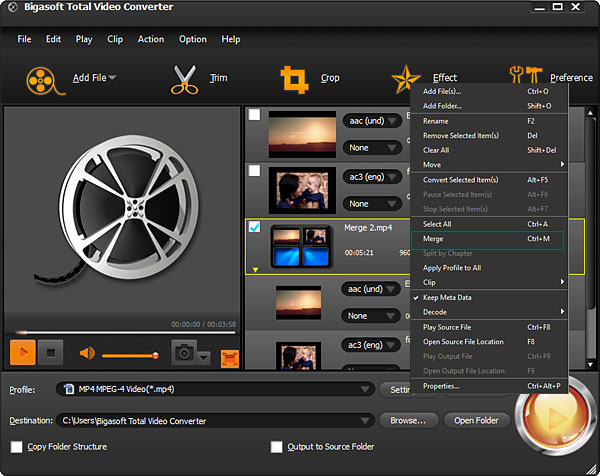Viewport: 600px width, 476px height.
Task: Check the mother and baby video checkbox
Action: [254, 170]
